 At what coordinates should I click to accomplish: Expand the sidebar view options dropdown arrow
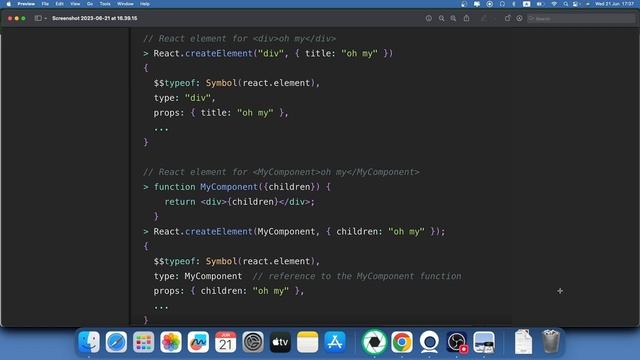tap(45, 18)
